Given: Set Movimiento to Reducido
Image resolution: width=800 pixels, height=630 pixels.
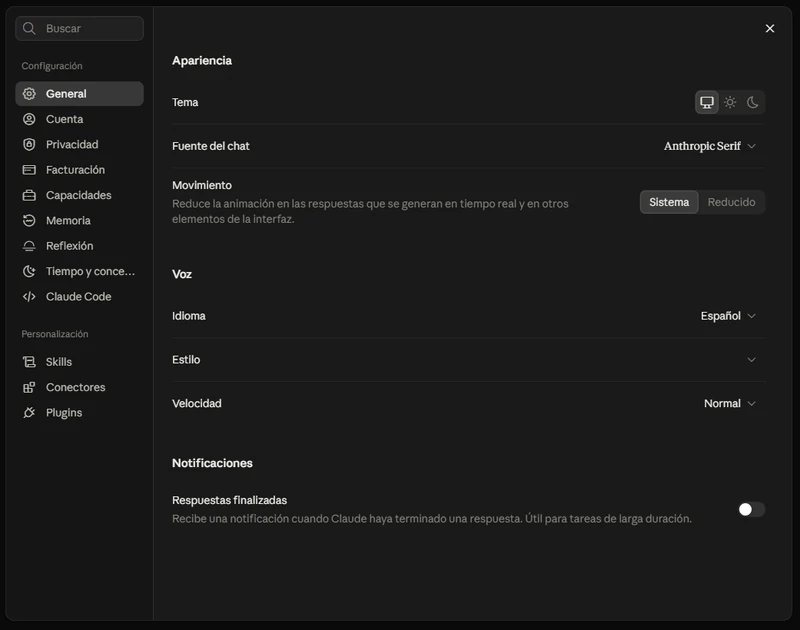Looking at the screenshot, I should 731,202.
